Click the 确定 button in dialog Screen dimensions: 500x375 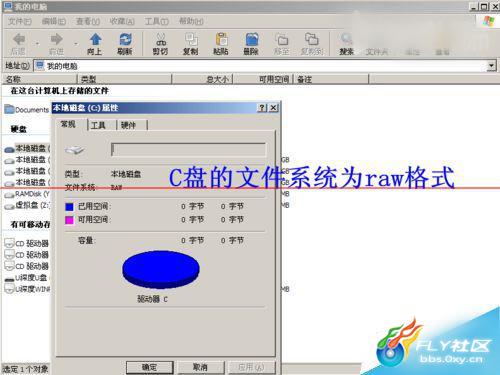(x=149, y=367)
